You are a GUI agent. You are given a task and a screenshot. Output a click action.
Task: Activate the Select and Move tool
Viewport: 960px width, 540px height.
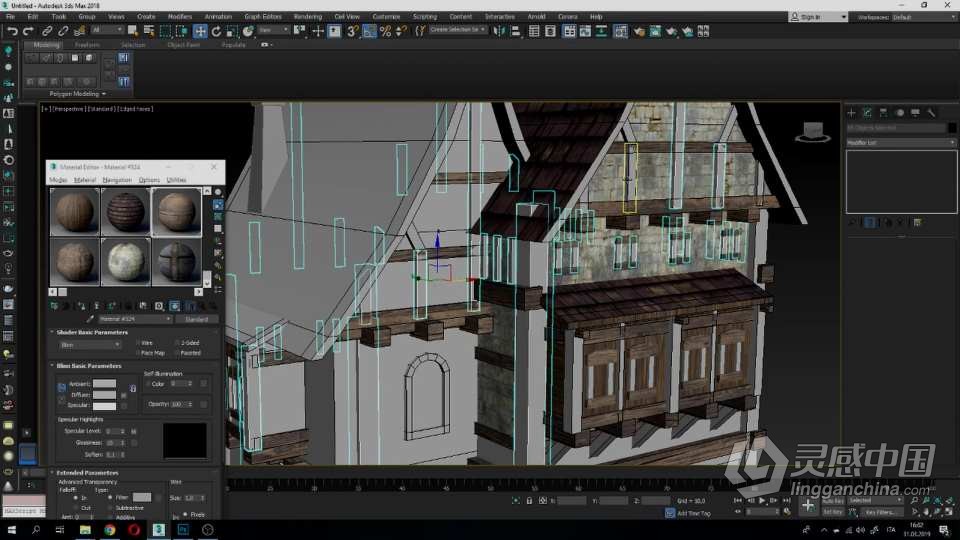(x=200, y=31)
